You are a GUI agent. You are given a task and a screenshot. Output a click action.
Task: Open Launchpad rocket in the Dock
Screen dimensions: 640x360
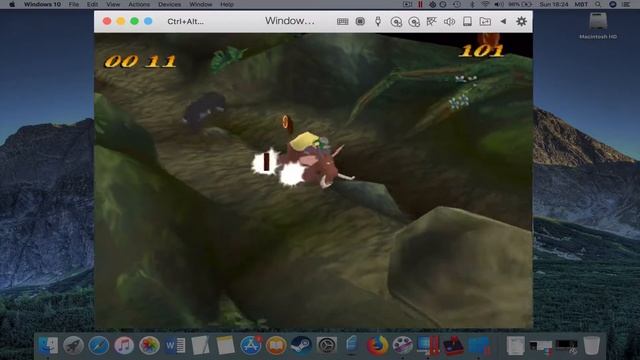(x=73, y=346)
